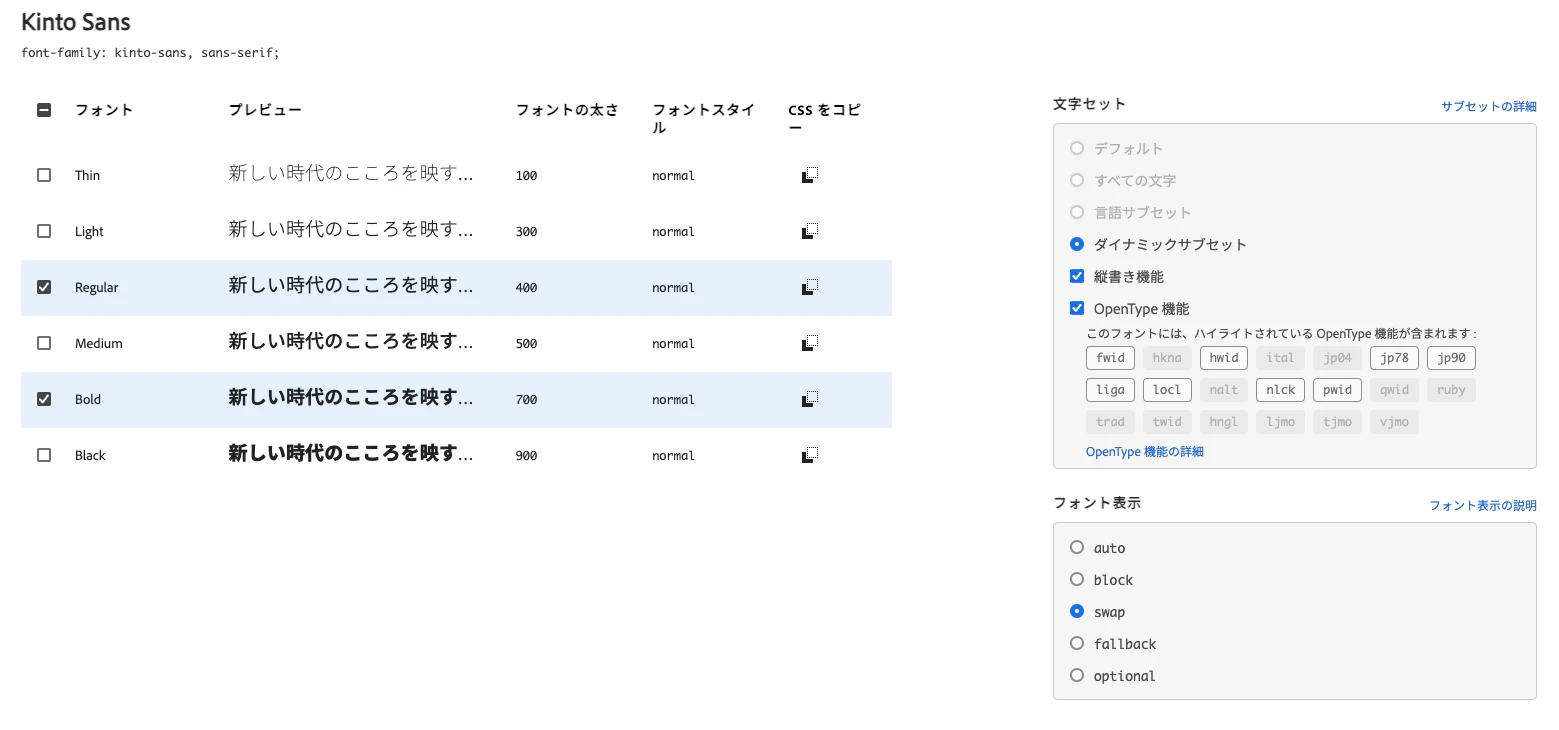Click the disabled tjmo feature tag
Viewport: 1559px width, 730px height.
1337,422
